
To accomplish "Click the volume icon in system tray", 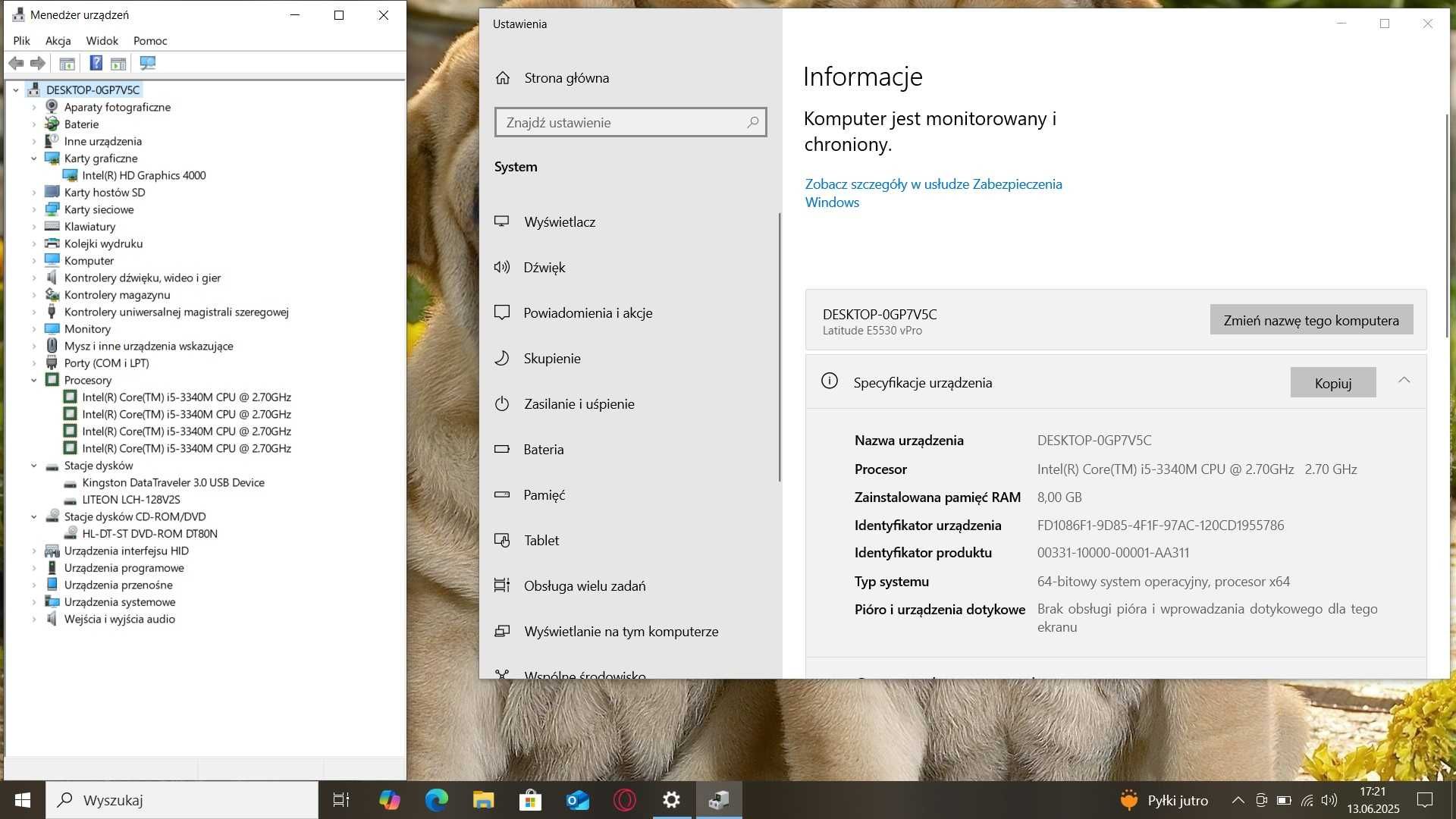I will (x=1329, y=800).
